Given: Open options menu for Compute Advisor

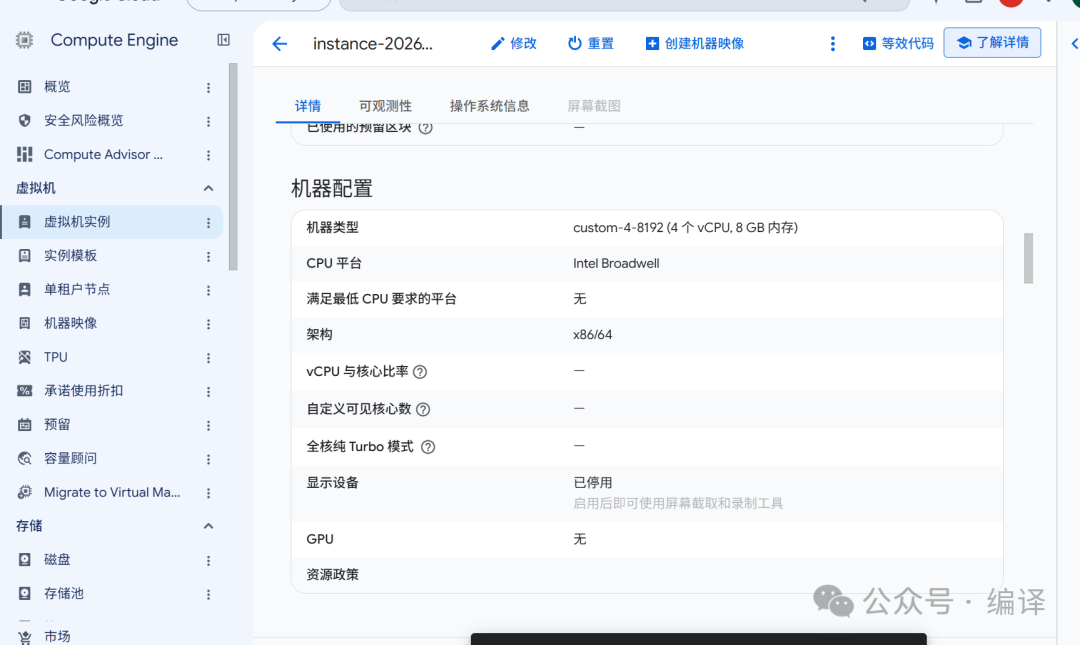Looking at the screenshot, I should tap(209, 155).
